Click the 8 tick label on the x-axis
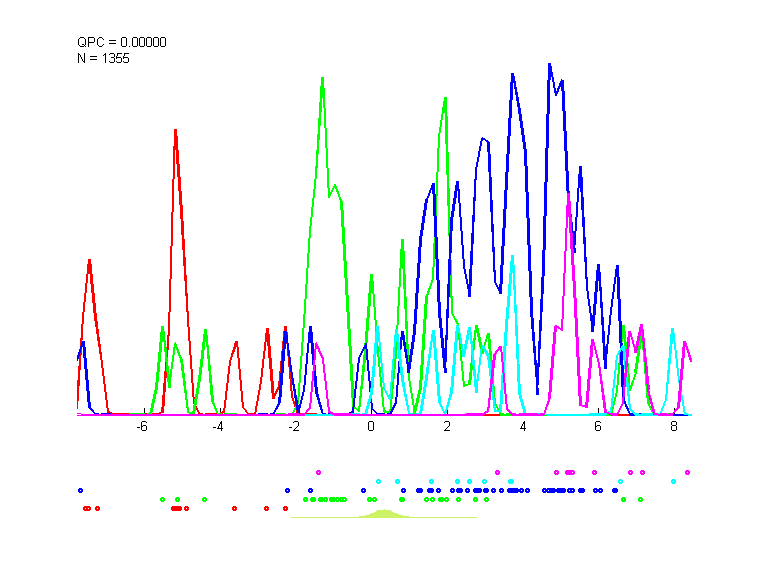This screenshot has width=768, height=576. pos(674,427)
